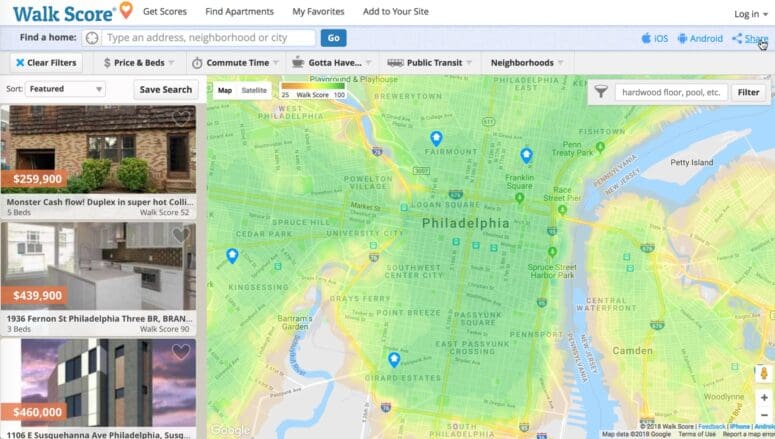This screenshot has height=439, width=775.
Task: Switch to Map view tab
Action: (225, 90)
